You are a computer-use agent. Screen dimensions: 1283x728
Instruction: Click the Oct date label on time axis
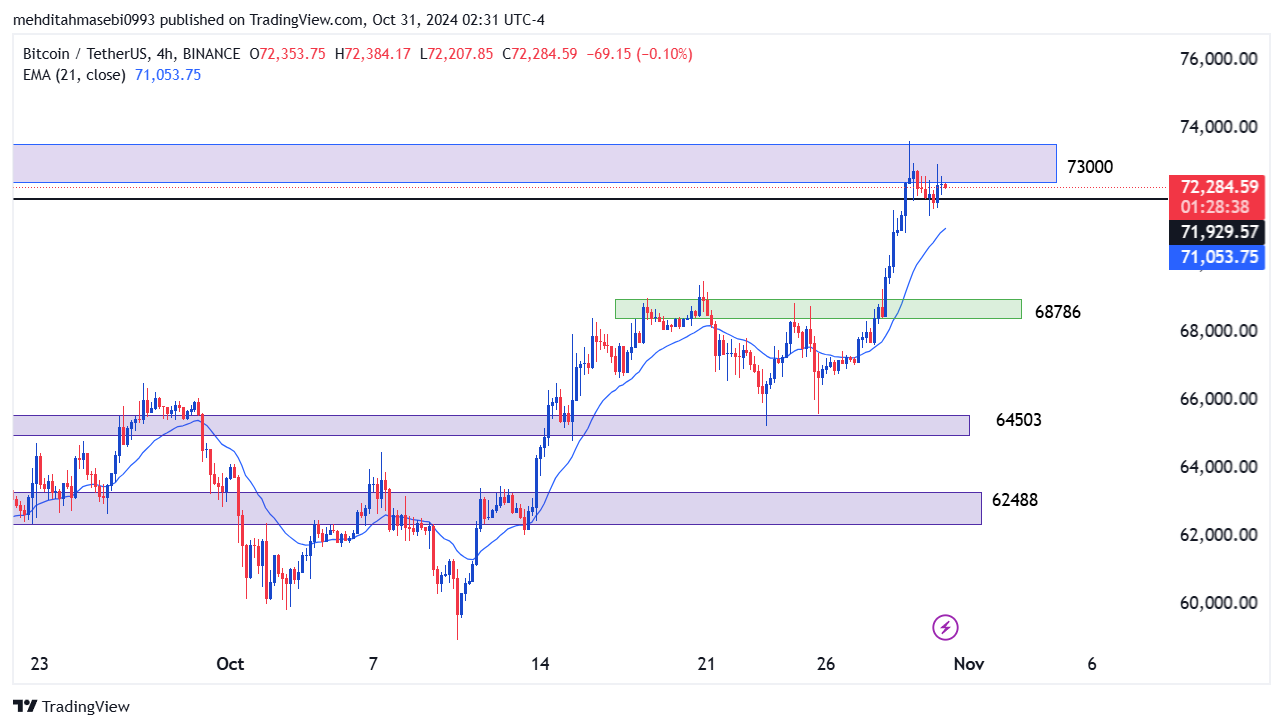[231, 664]
